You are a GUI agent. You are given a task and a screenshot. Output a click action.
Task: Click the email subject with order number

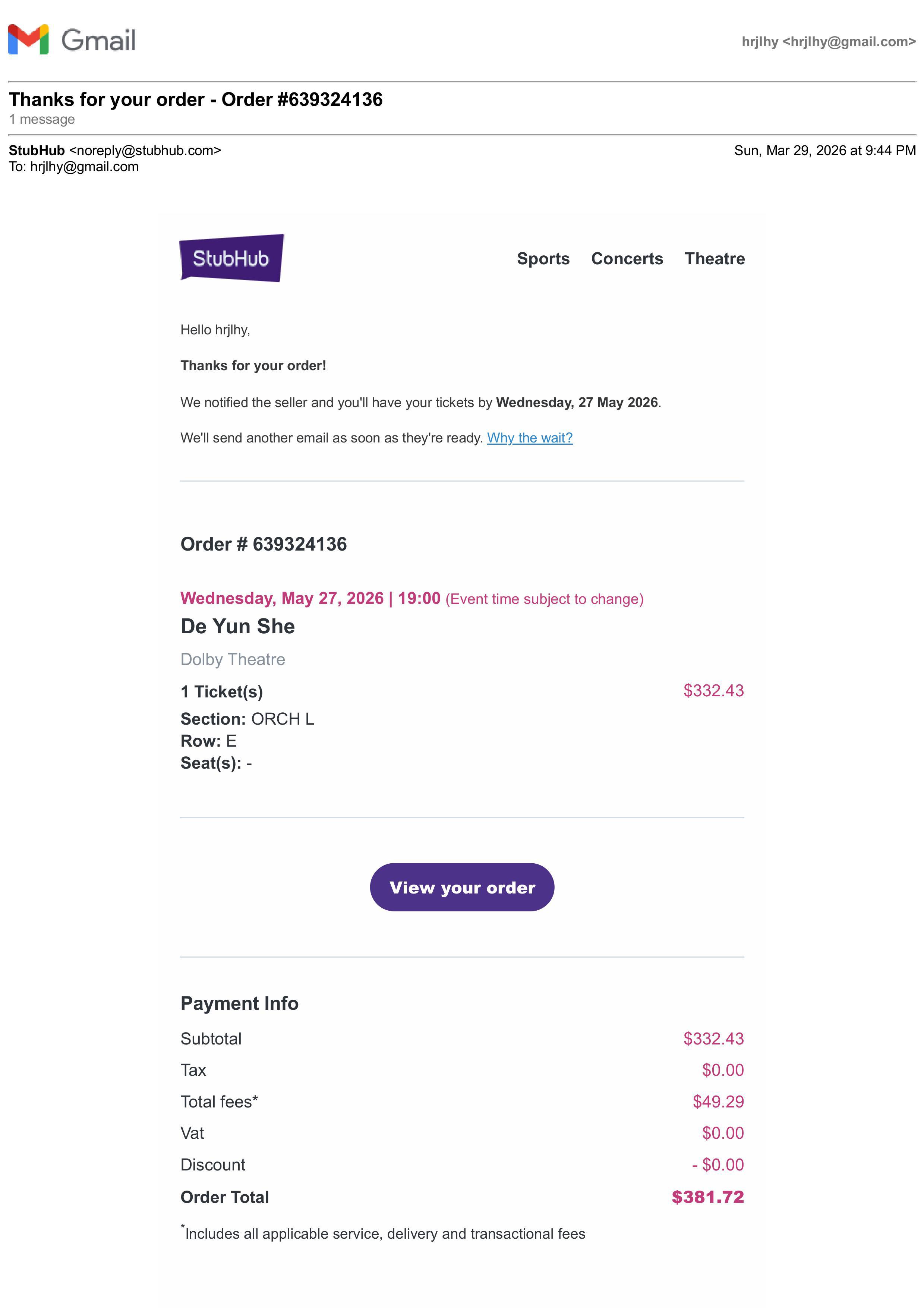pyautogui.click(x=195, y=100)
